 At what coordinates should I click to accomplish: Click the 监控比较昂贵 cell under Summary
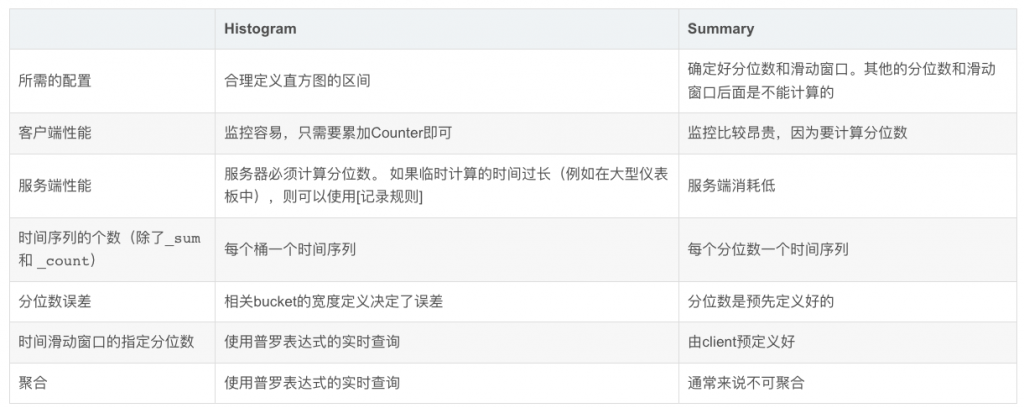click(x=797, y=133)
